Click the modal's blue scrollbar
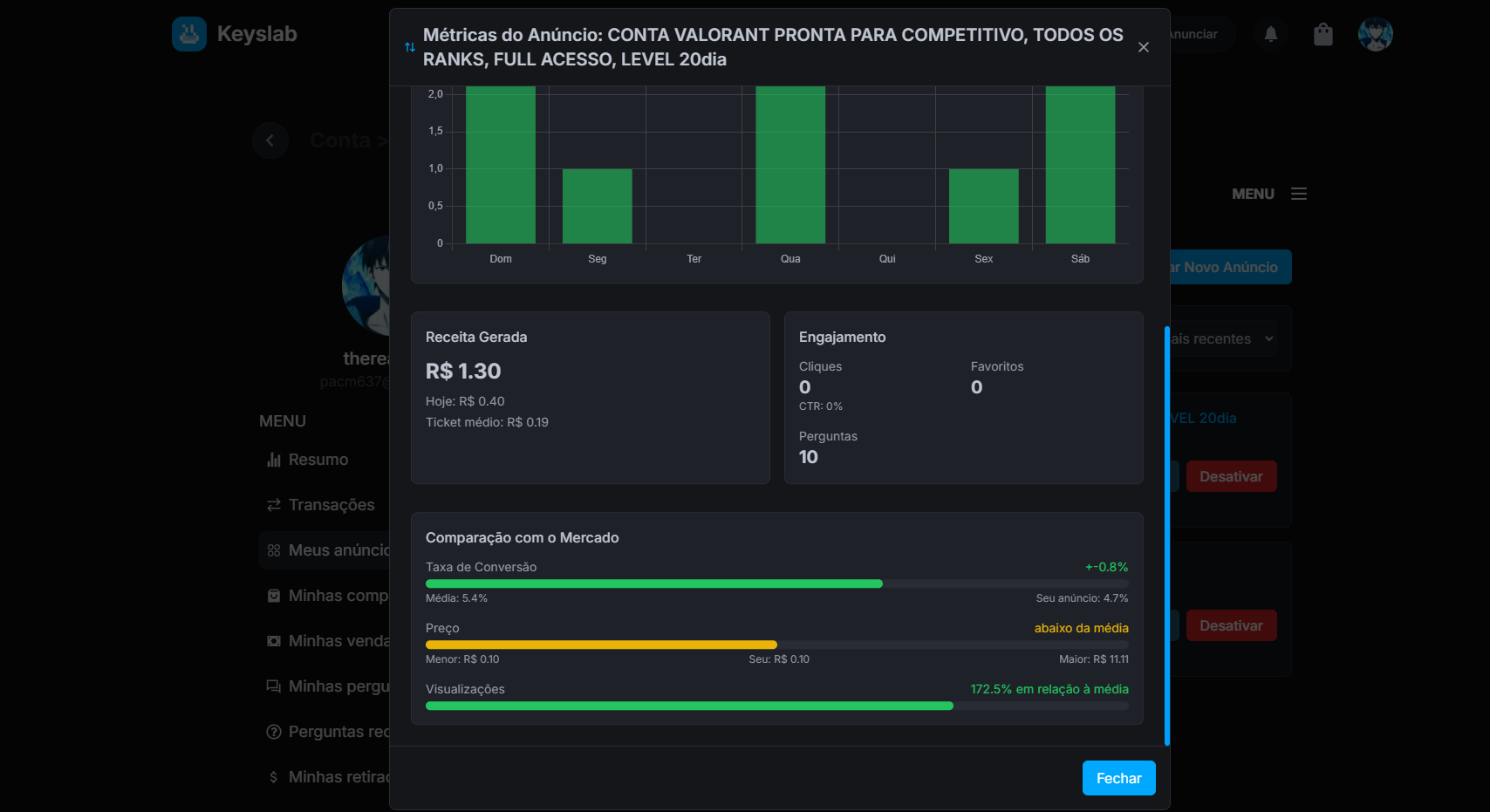 click(x=1167, y=536)
